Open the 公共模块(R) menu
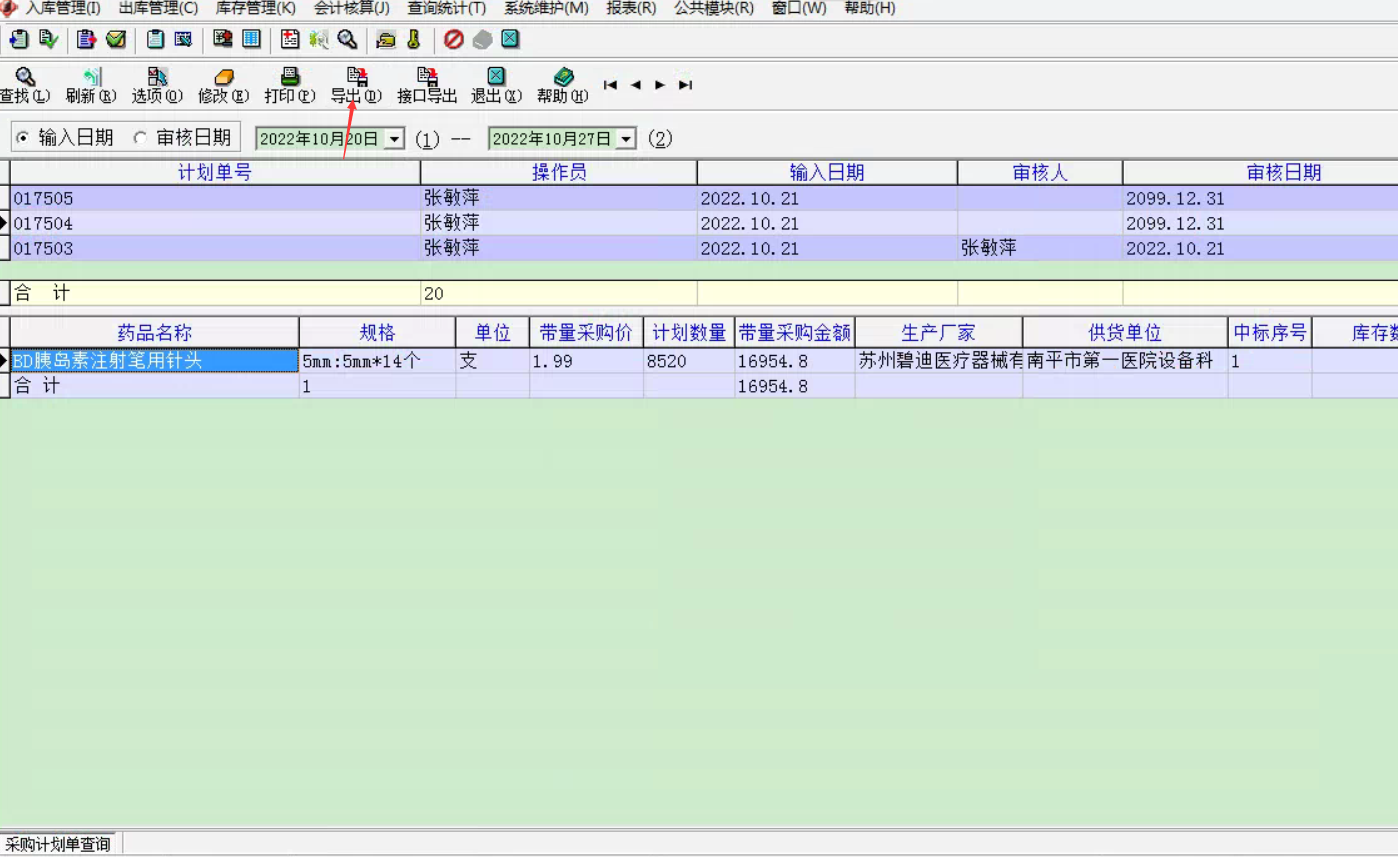 click(714, 8)
